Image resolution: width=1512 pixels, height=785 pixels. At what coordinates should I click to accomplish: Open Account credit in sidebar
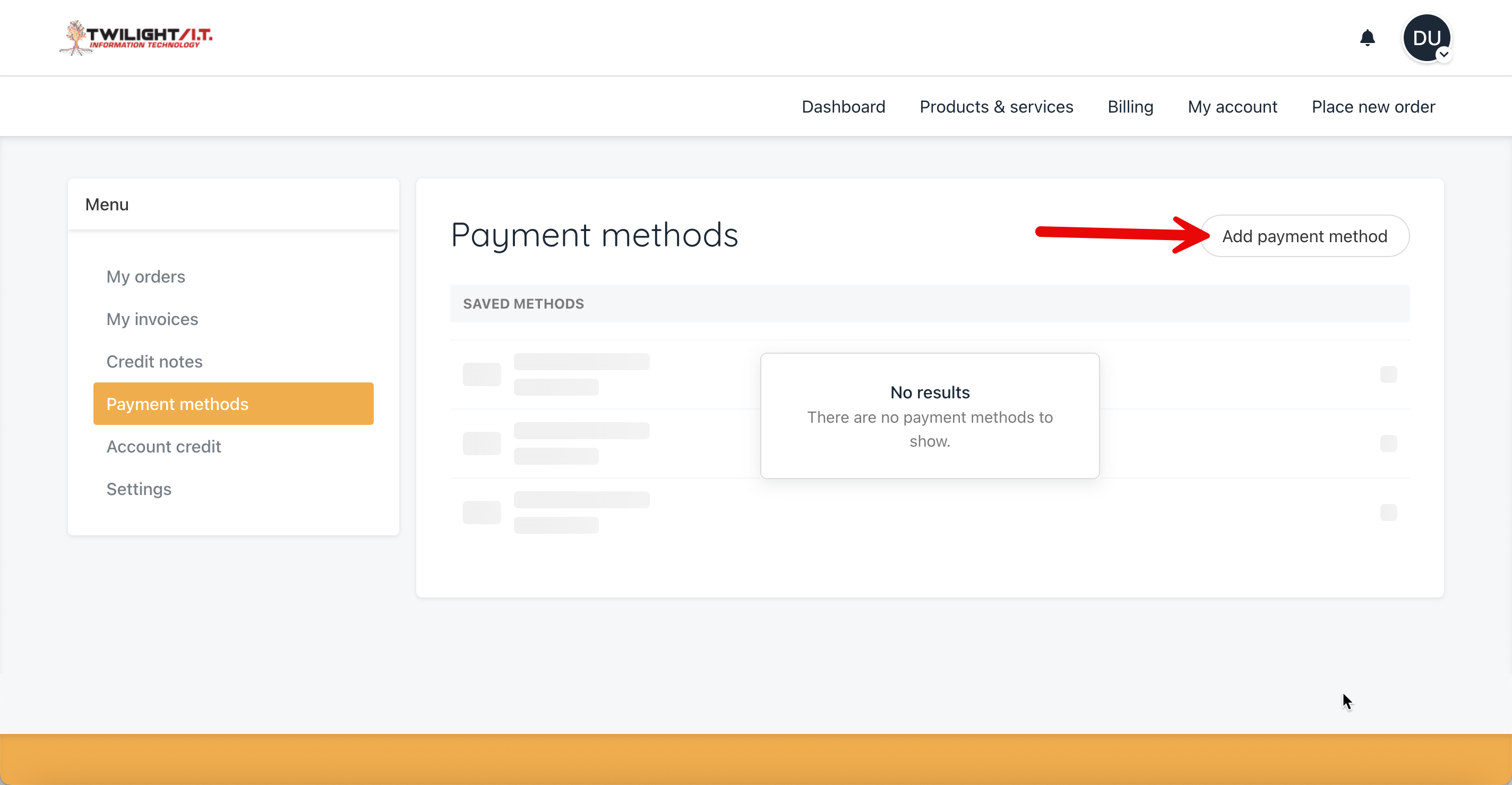164,447
